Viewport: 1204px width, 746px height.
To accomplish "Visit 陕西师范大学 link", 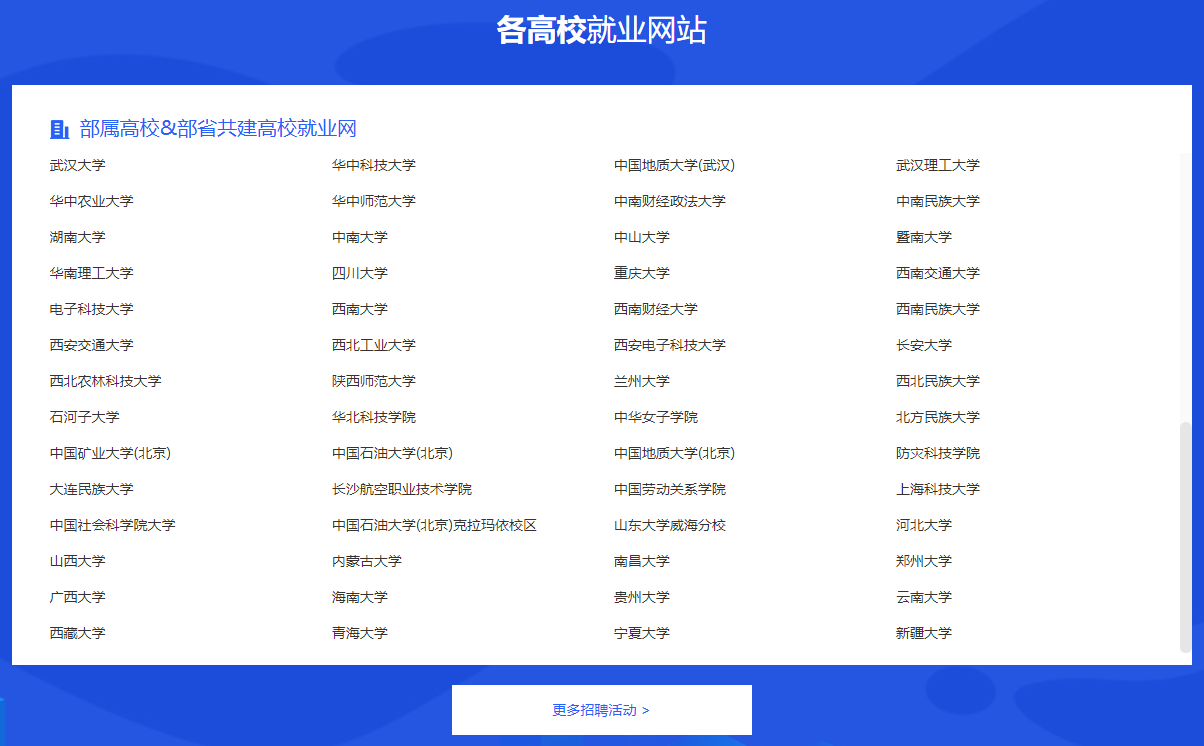I will coord(374,381).
